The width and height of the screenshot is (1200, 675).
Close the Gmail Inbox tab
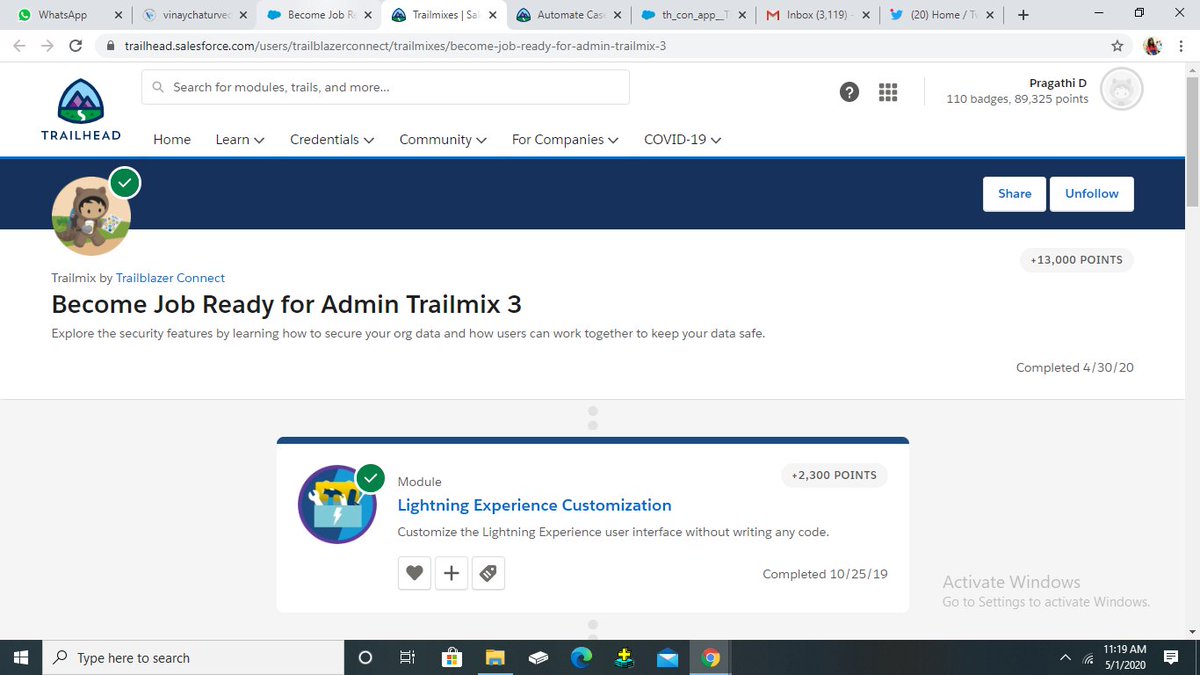pyautogui.click(x=866, y=15)
